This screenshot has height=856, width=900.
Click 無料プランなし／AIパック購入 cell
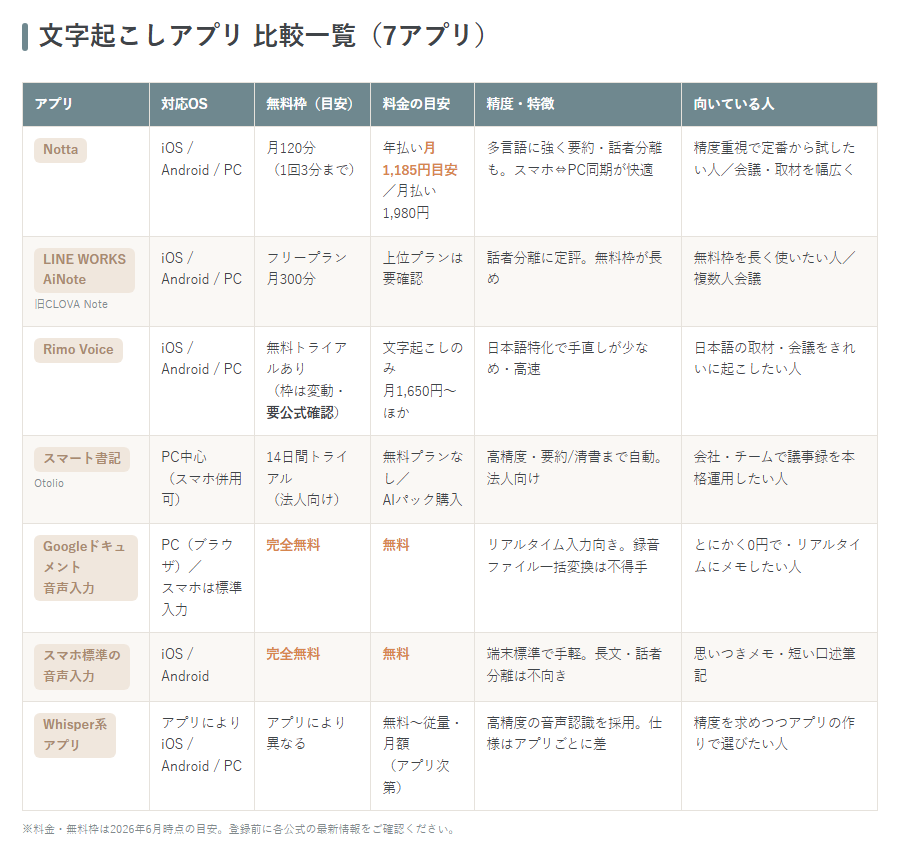point(422,479)
